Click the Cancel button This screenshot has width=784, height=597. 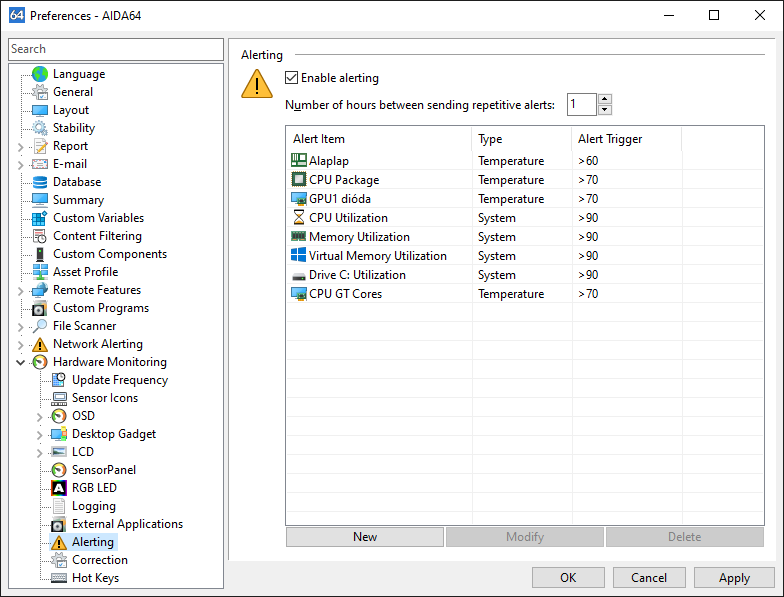[649, 578]
